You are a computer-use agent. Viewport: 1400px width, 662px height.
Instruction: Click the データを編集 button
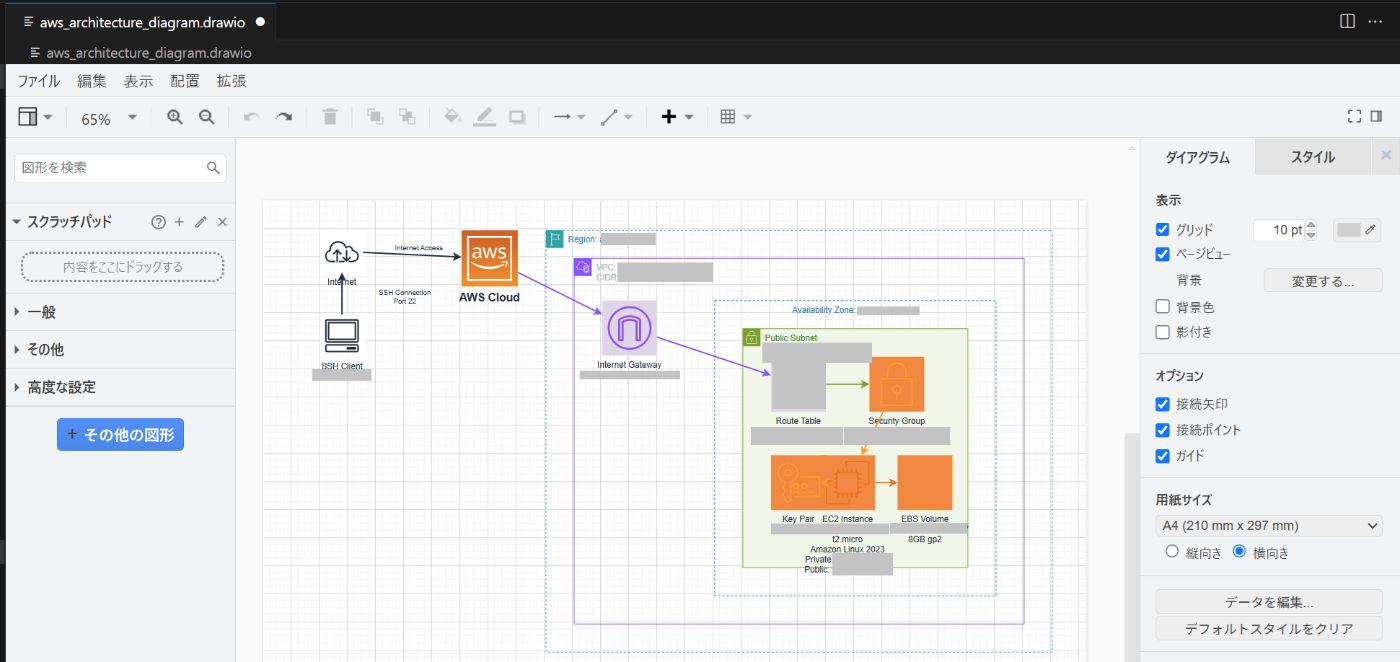pyautogui.click(x=1269, y=602)
